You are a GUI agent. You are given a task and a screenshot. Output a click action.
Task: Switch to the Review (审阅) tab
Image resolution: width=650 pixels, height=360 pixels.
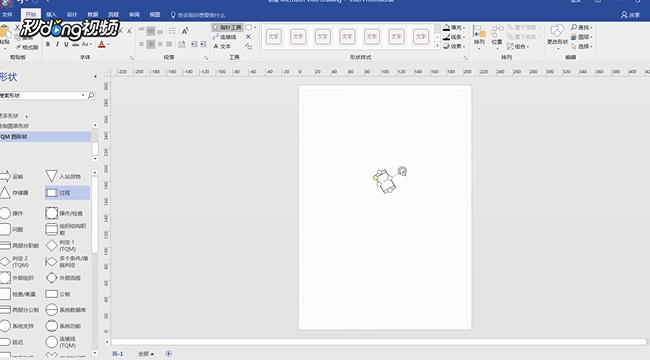[x=134, y=15]
